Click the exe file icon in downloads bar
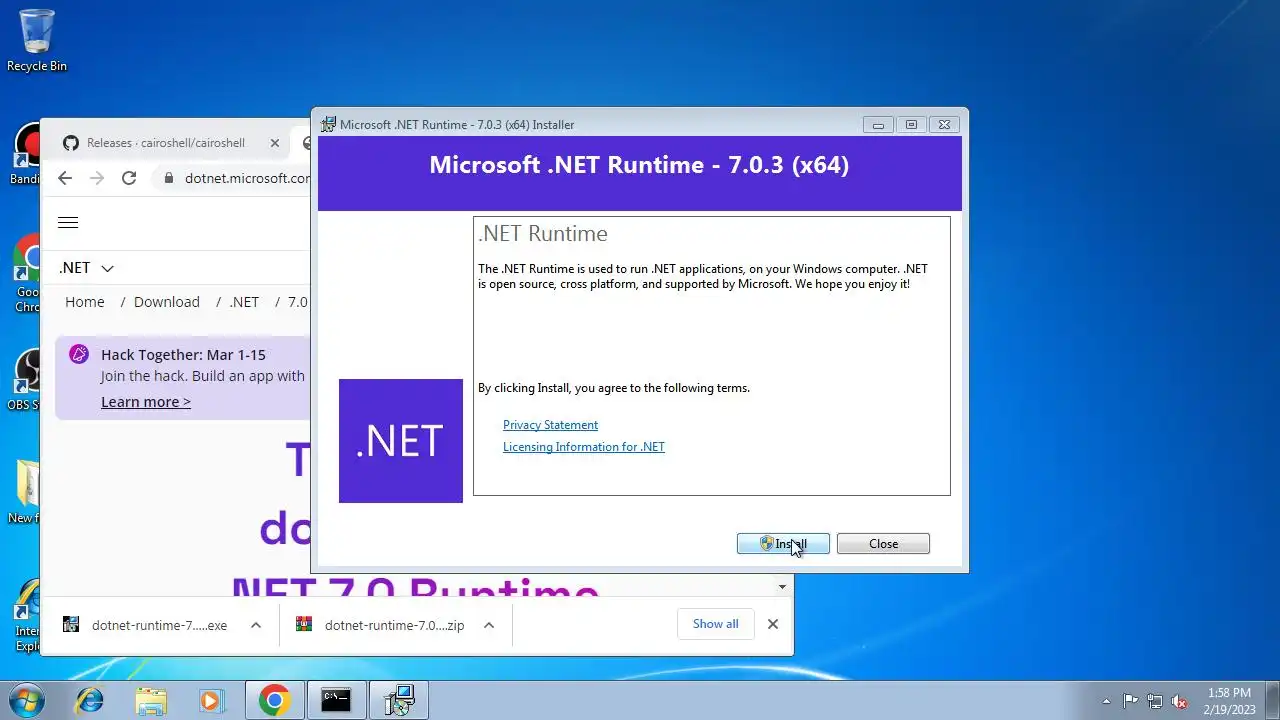 [71, 624]
